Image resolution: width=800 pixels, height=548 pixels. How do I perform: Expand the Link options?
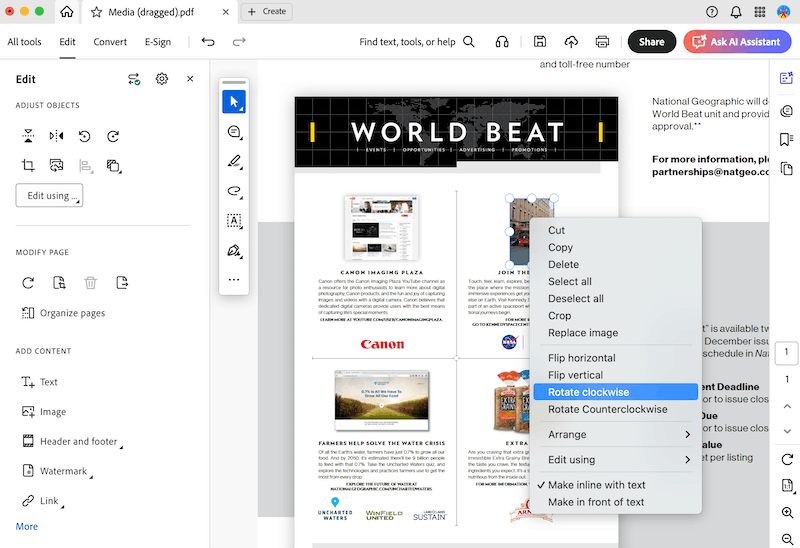pos(43,501)
